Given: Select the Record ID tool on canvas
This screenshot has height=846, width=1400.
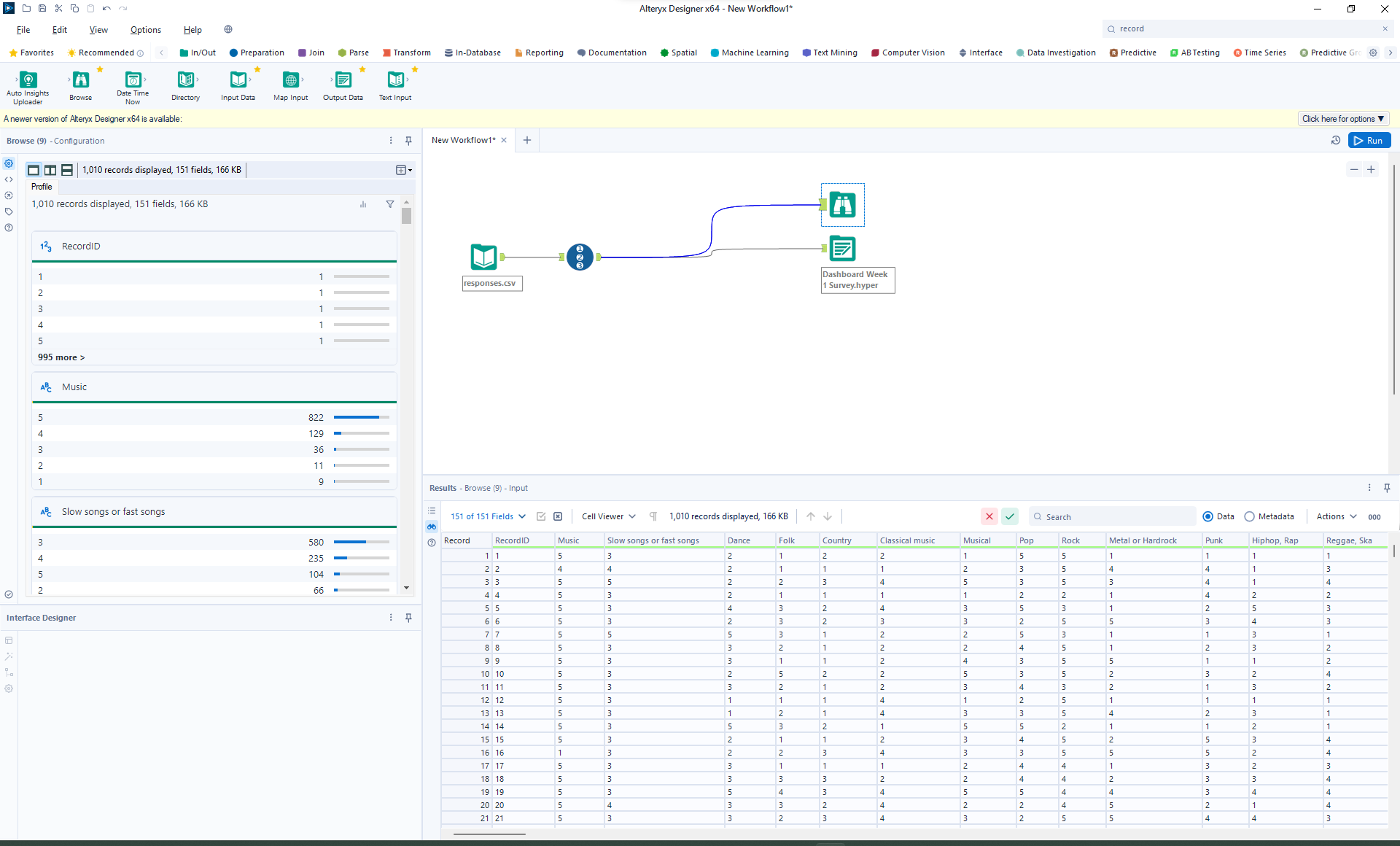Looking at the screenshot, I should click(x=580, y=257).
